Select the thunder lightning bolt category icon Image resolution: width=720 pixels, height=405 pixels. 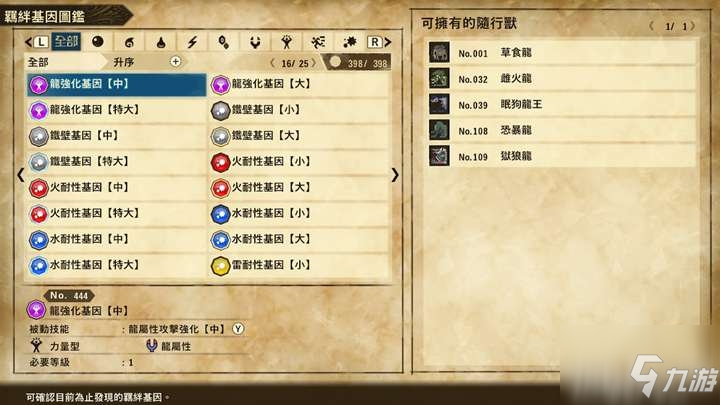coord(192,42)
